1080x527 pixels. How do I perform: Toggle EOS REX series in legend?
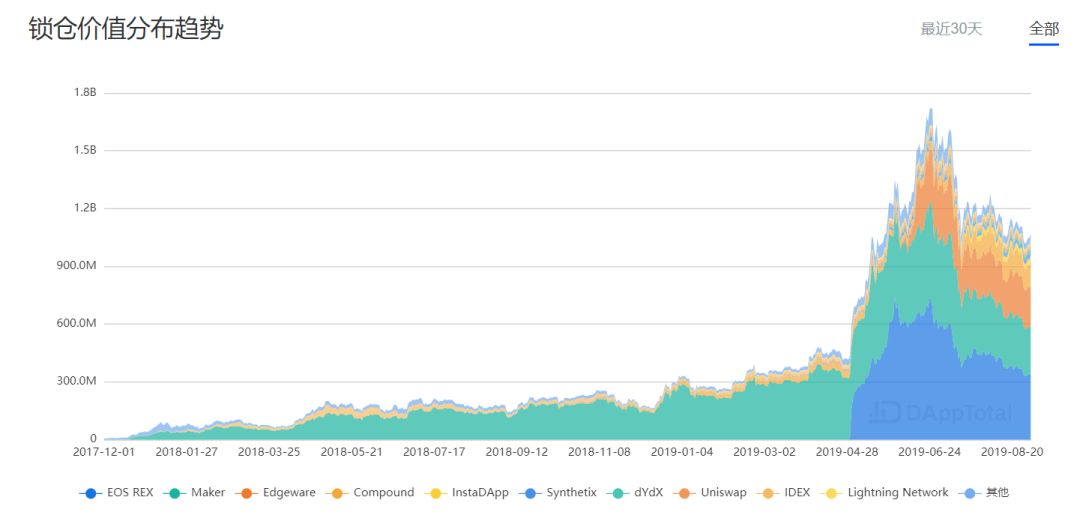116,493
